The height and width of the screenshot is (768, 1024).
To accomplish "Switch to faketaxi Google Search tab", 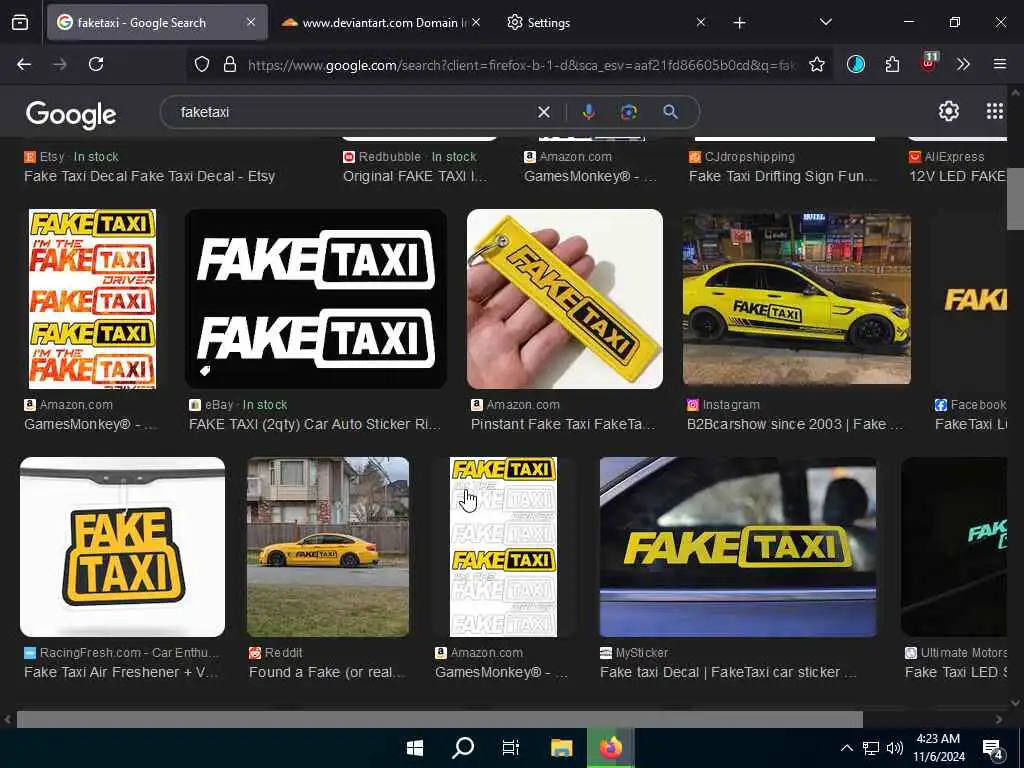I will coord(157,23).
